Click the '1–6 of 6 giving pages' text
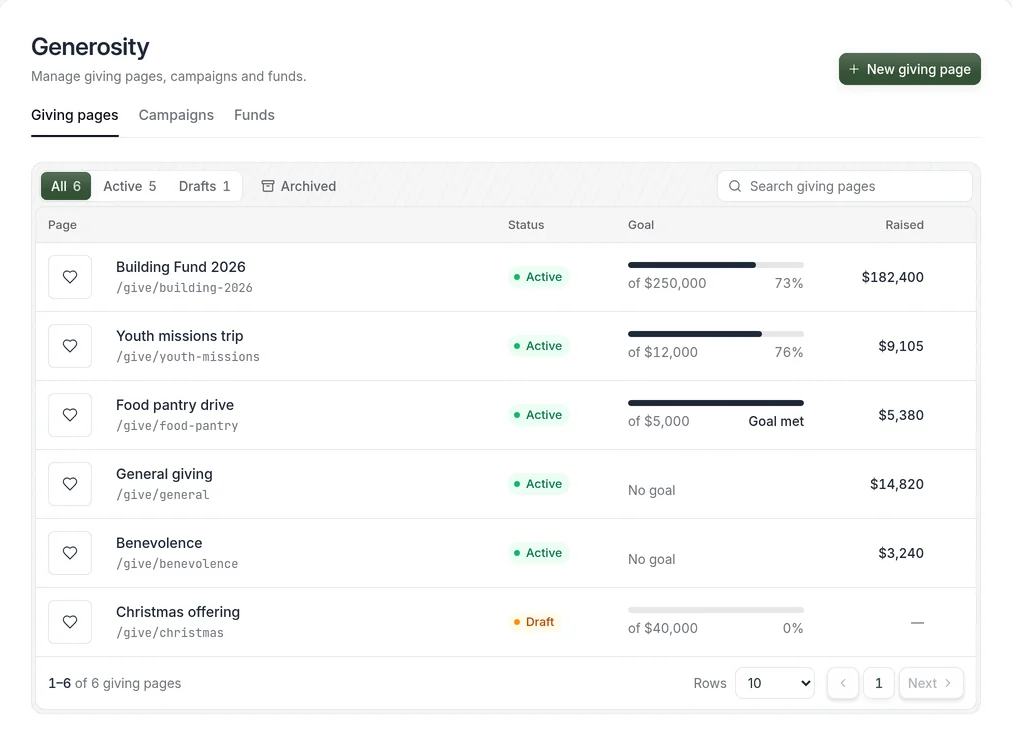The width and height of the screenshot is (1012, 746). click(115, 683)
